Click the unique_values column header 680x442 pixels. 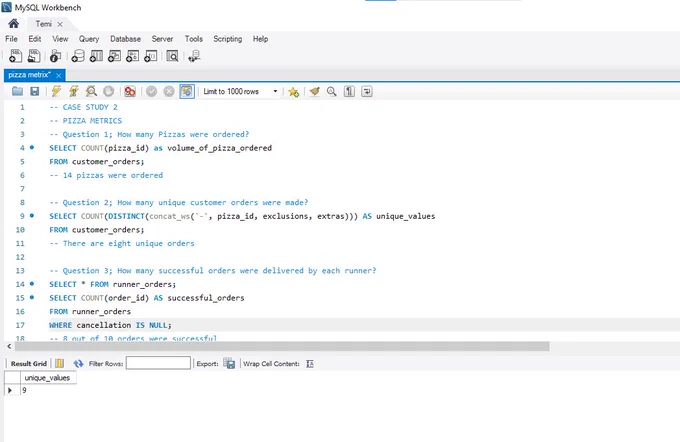47,378
